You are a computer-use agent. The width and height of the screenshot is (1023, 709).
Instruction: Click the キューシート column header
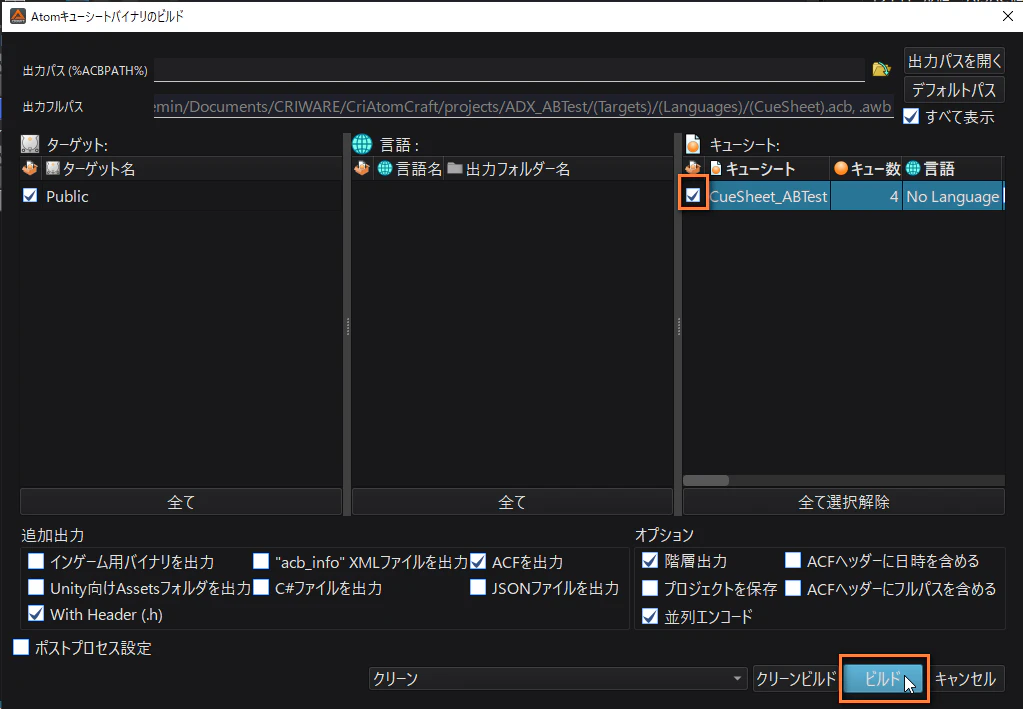tap(767, 169)
